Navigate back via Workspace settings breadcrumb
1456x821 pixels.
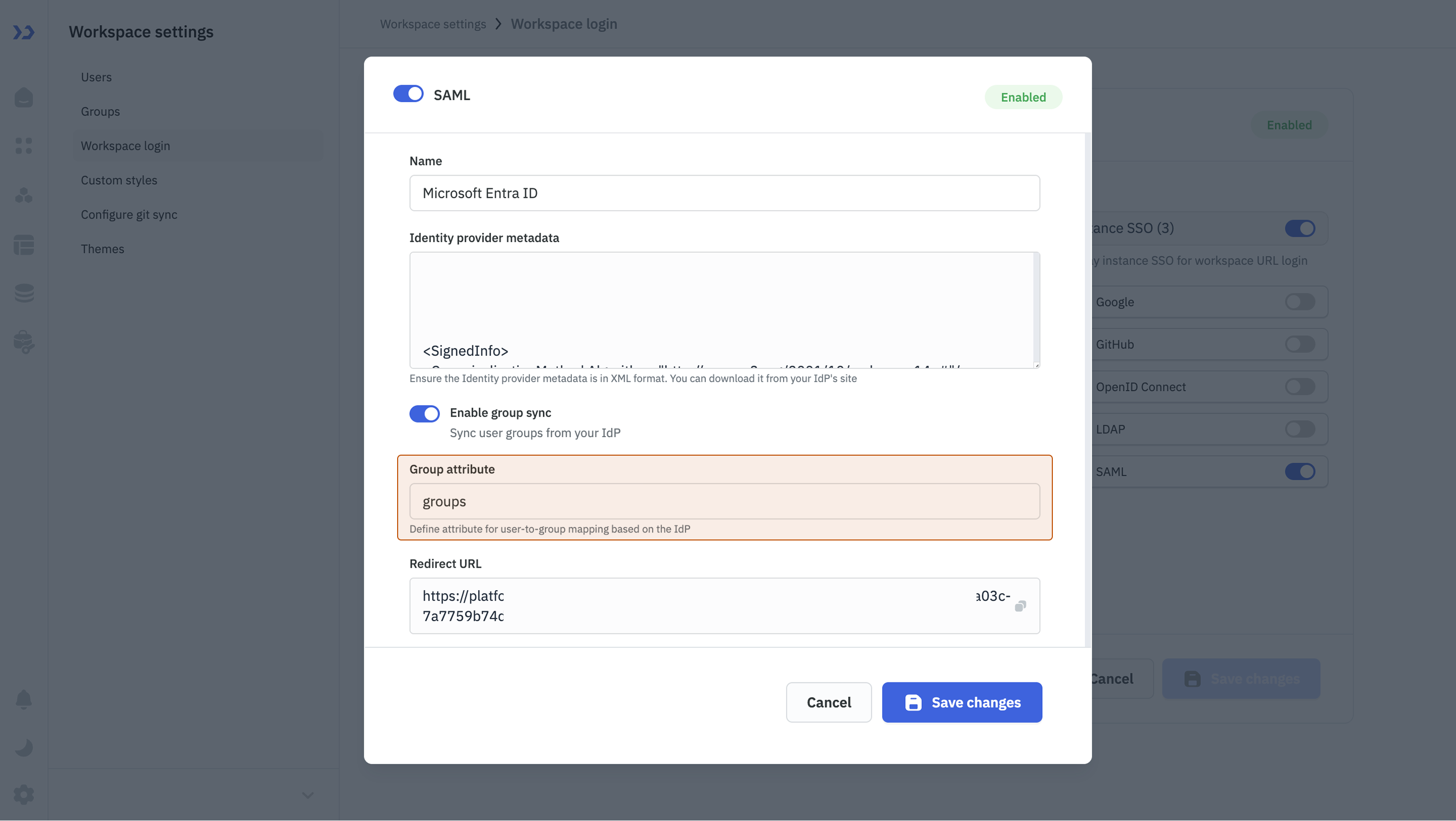(x=433, y=24)
